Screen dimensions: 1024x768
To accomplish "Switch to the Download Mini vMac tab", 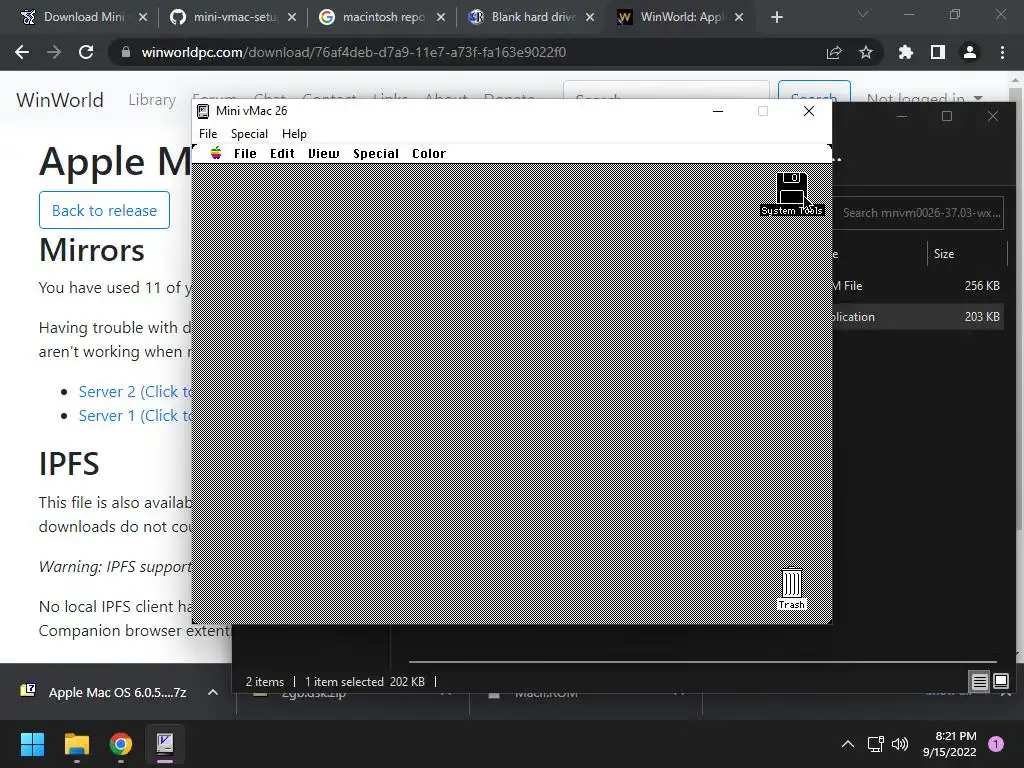I will 83,17.
